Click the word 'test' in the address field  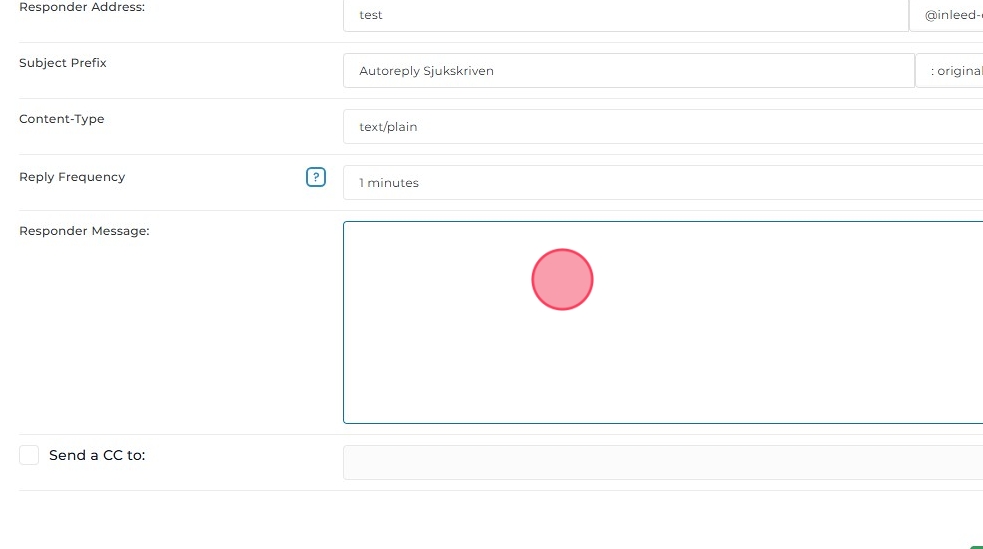tap(371, 15)
